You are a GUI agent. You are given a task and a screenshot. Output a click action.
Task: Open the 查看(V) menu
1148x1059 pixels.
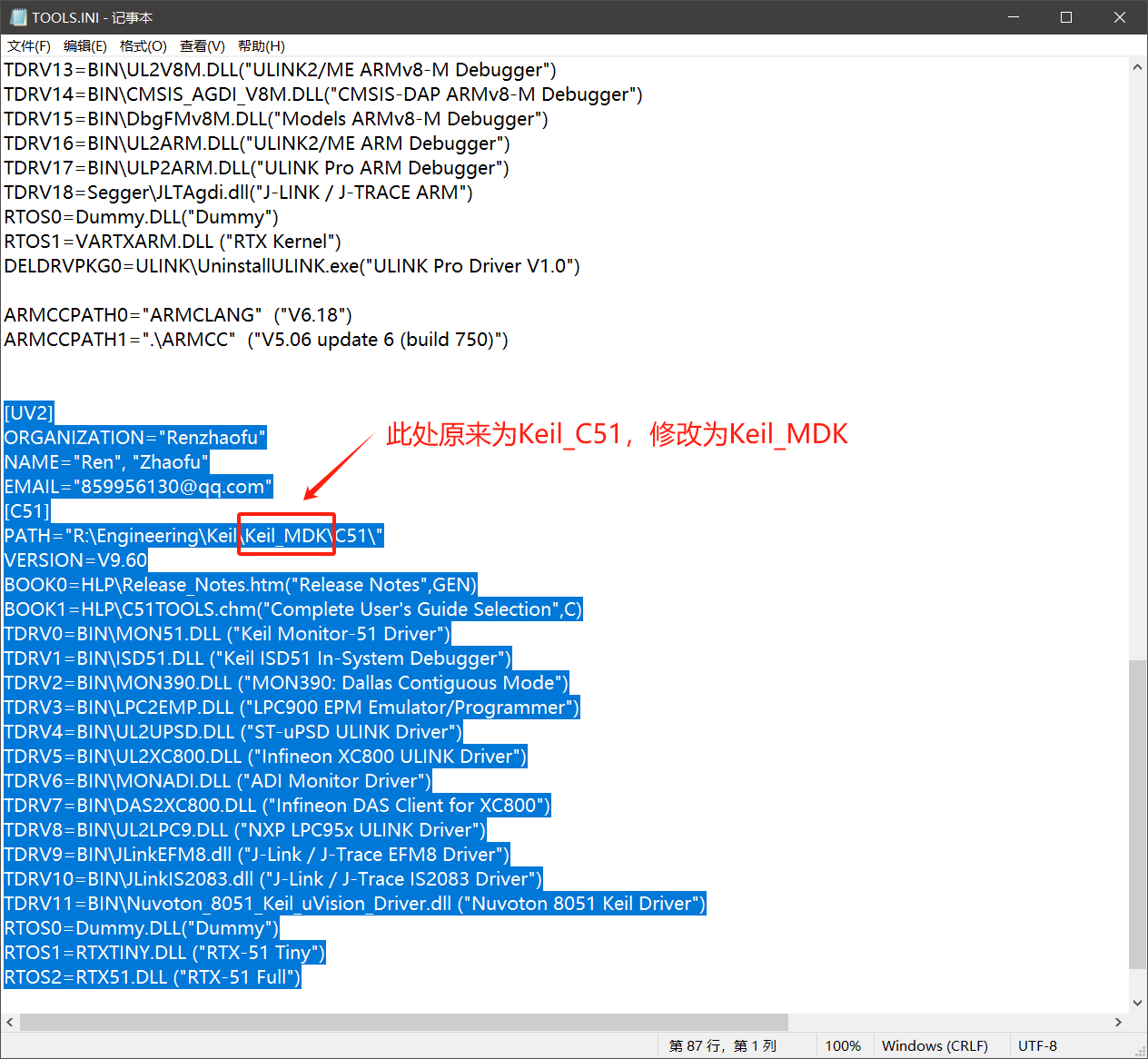point(203,46)
